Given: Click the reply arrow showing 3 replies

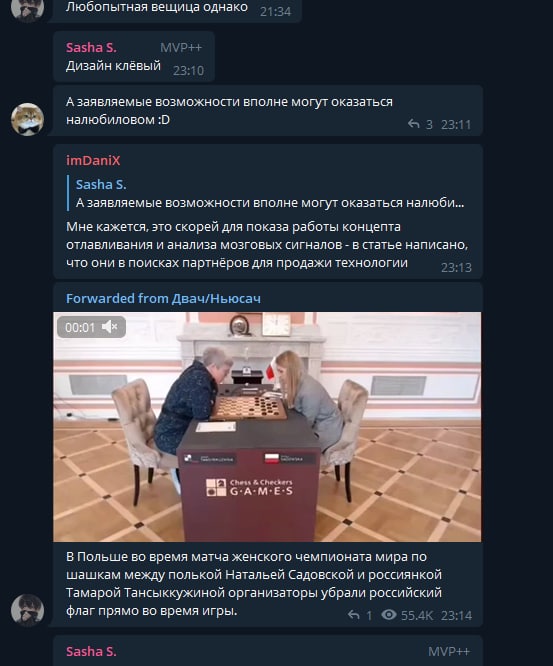Looking at the screenshot, I should click(x=413, y=124).
